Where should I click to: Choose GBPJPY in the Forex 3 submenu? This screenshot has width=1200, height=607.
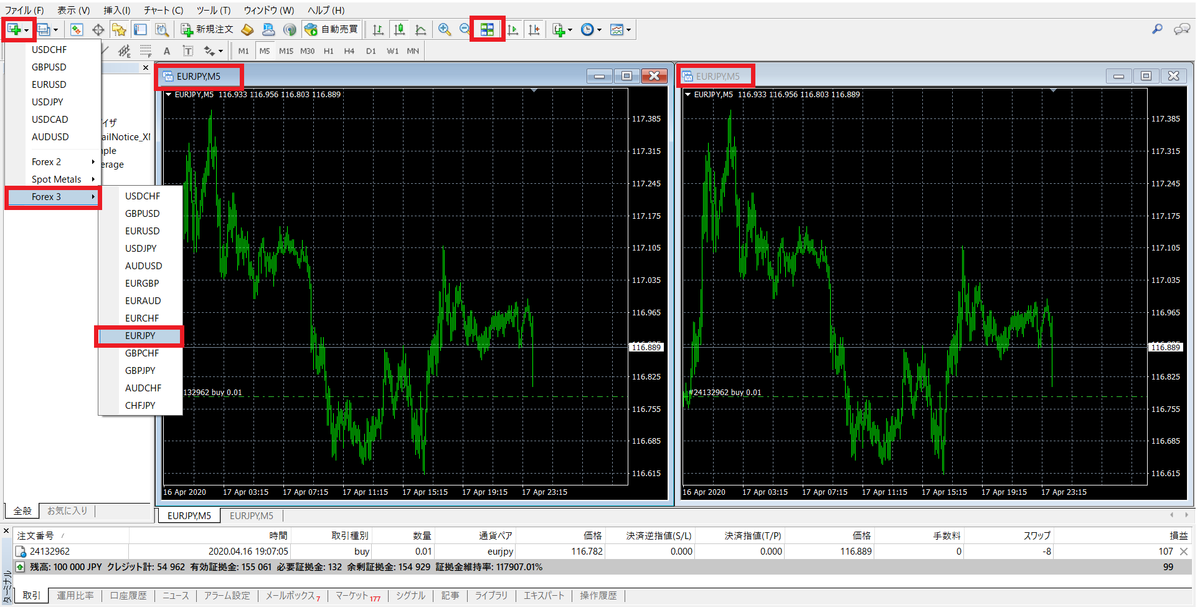coord(140,370)
